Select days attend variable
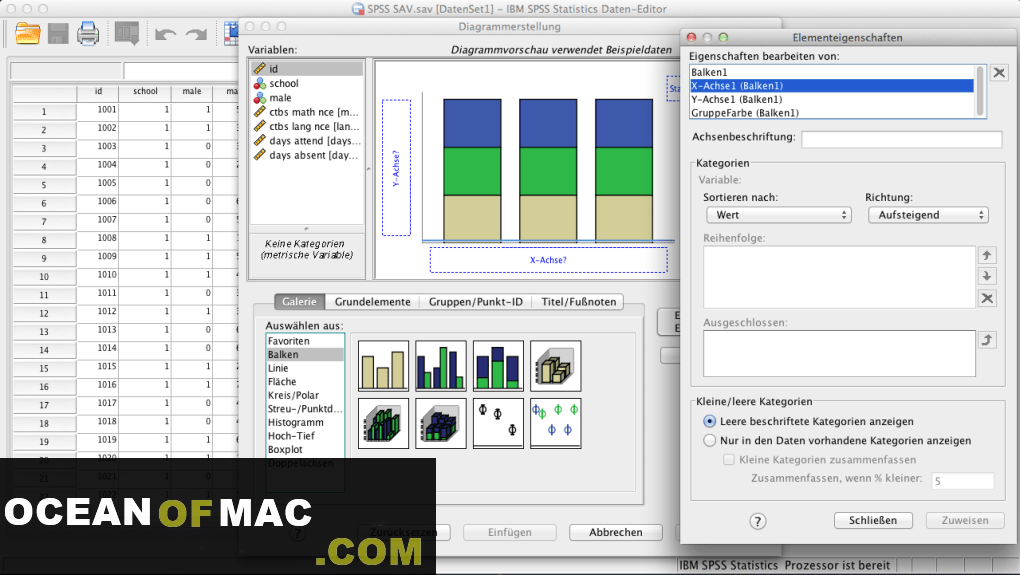 click(306, 140)
